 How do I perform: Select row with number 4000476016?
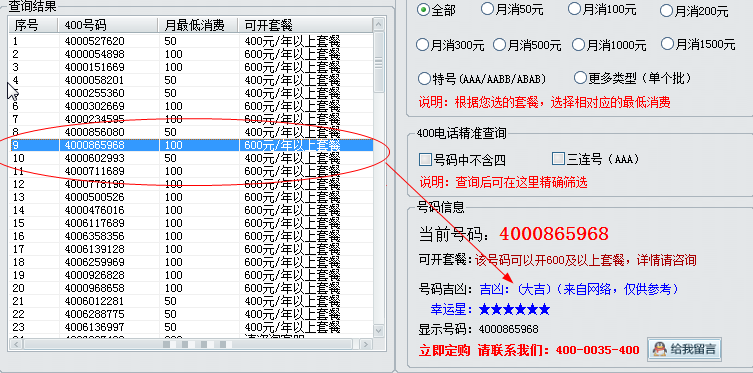pos(191,210)
